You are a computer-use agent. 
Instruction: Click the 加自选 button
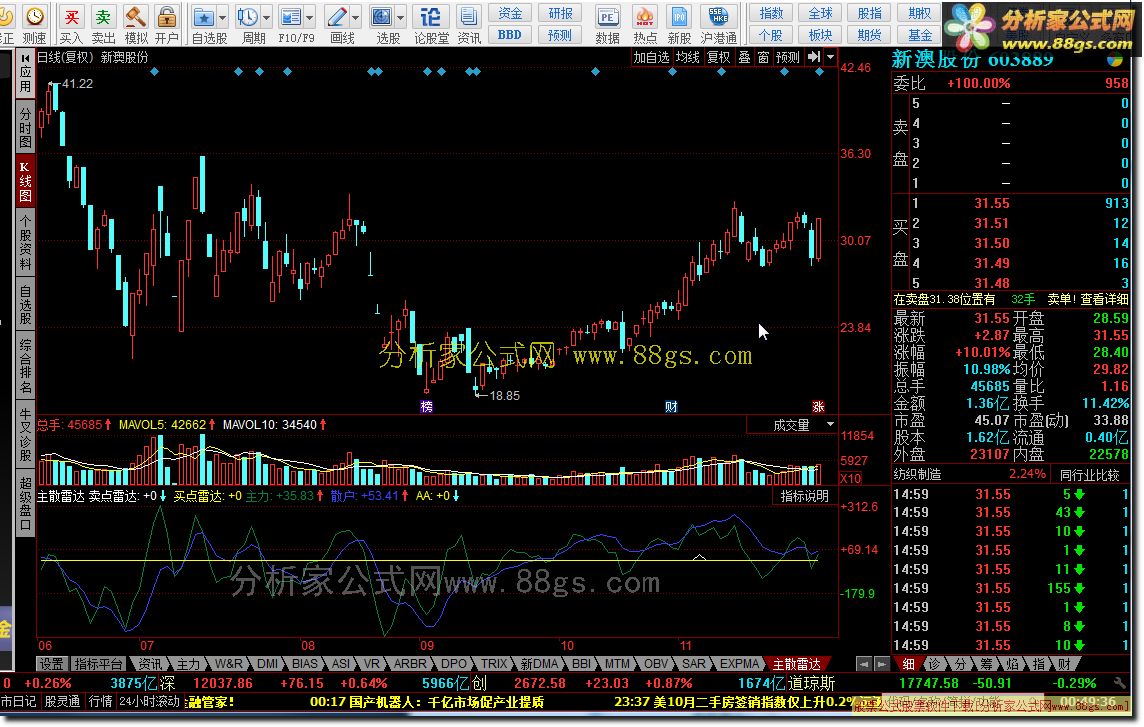pos(651,57)
